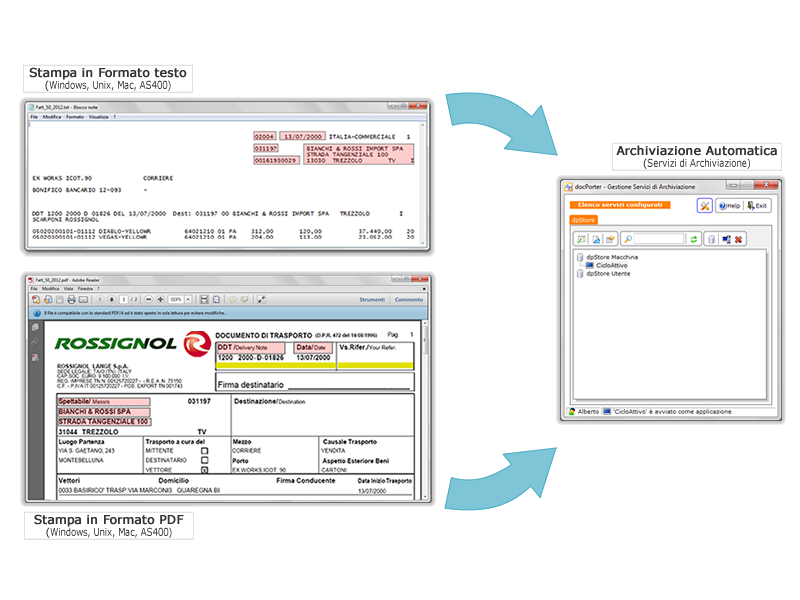Go to next page in Adobe Reader
The width and height of the screenshot is (800, 600).
(112, 299)
